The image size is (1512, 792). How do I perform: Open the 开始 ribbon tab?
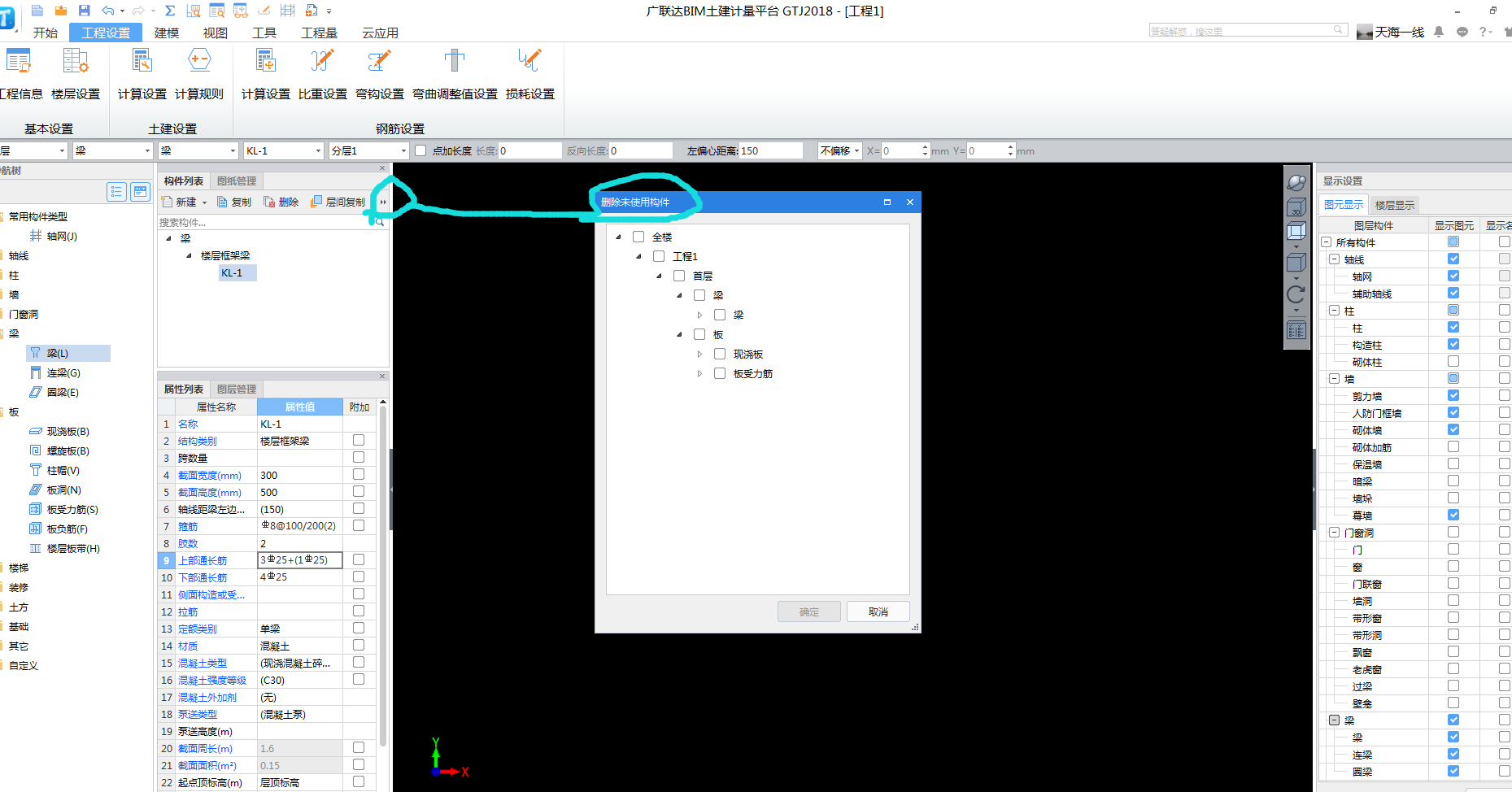[46, 33]
